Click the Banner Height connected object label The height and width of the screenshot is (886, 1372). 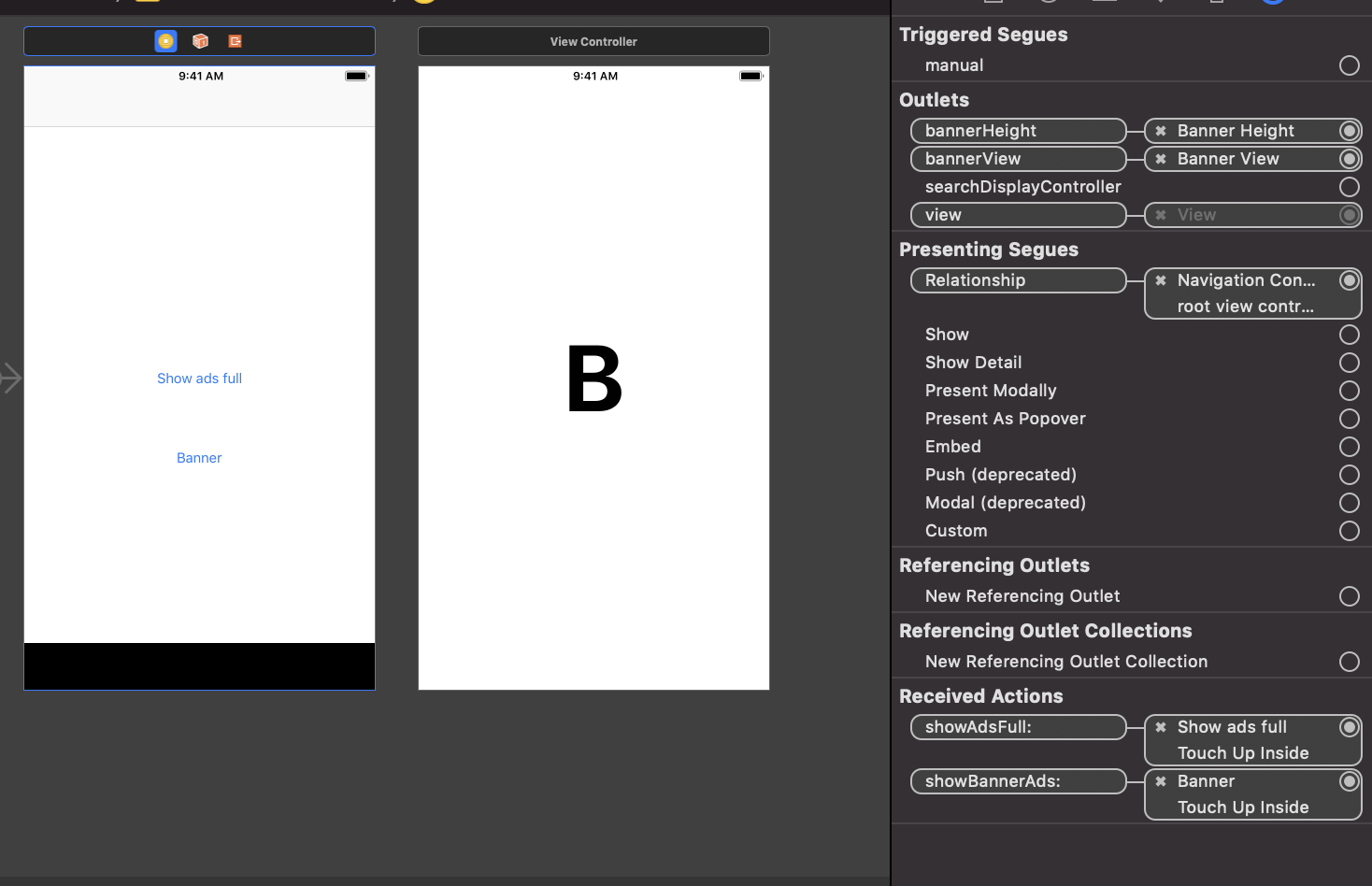(x=1236, y=131)
